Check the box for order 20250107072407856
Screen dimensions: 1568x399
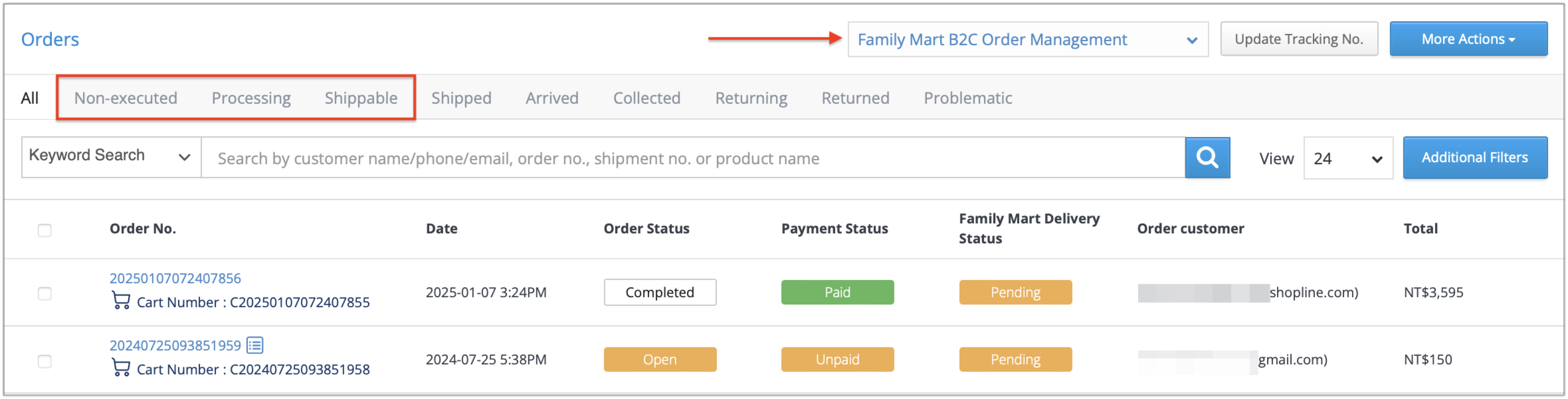coord(45,294)
